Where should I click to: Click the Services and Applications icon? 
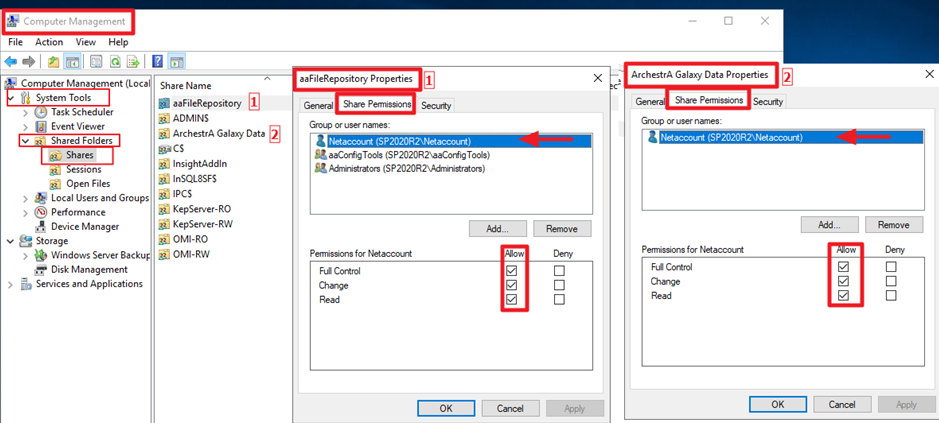coord(26,284)
